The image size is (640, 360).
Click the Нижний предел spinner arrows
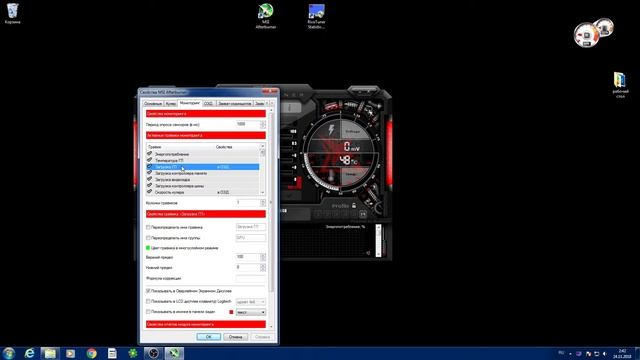[x=263, y=267]
